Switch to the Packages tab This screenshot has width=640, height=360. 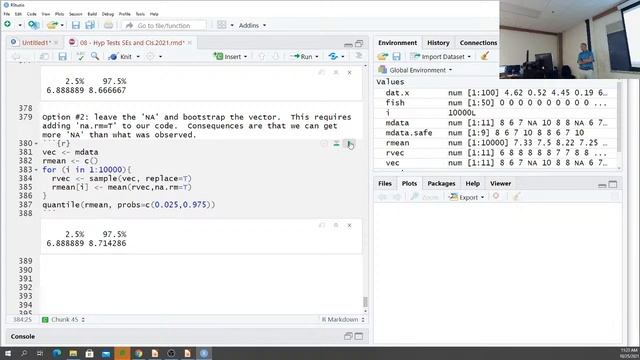pos(441,184)
